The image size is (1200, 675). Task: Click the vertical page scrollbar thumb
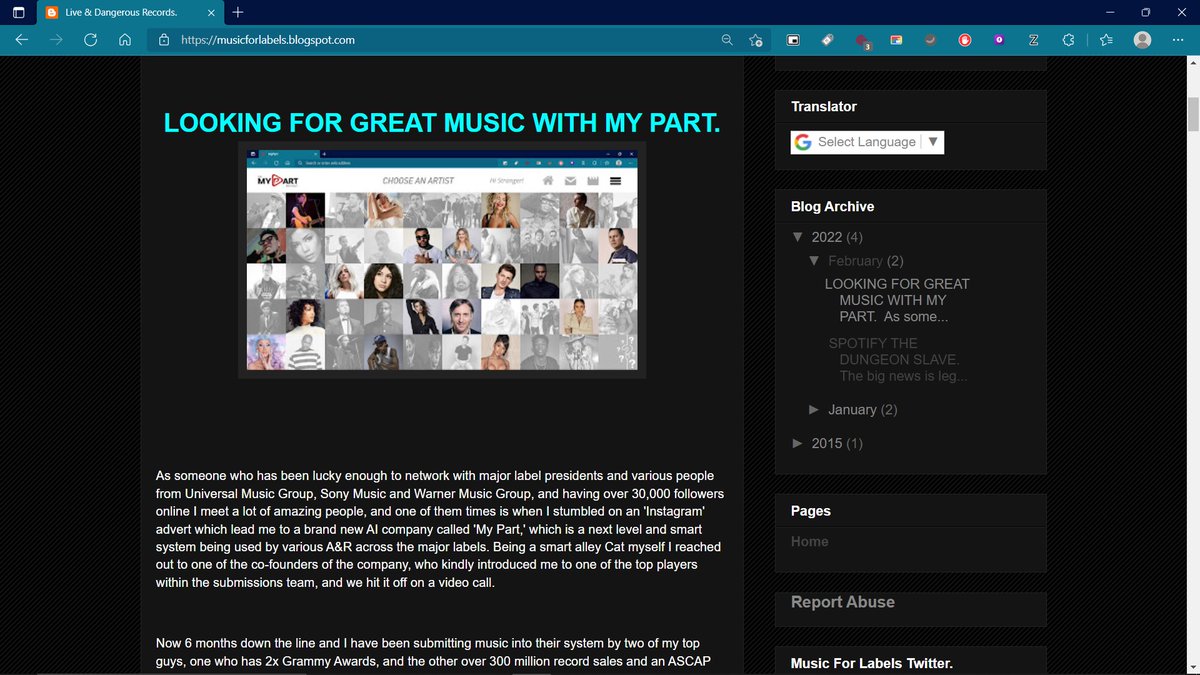click(1192, 115)
